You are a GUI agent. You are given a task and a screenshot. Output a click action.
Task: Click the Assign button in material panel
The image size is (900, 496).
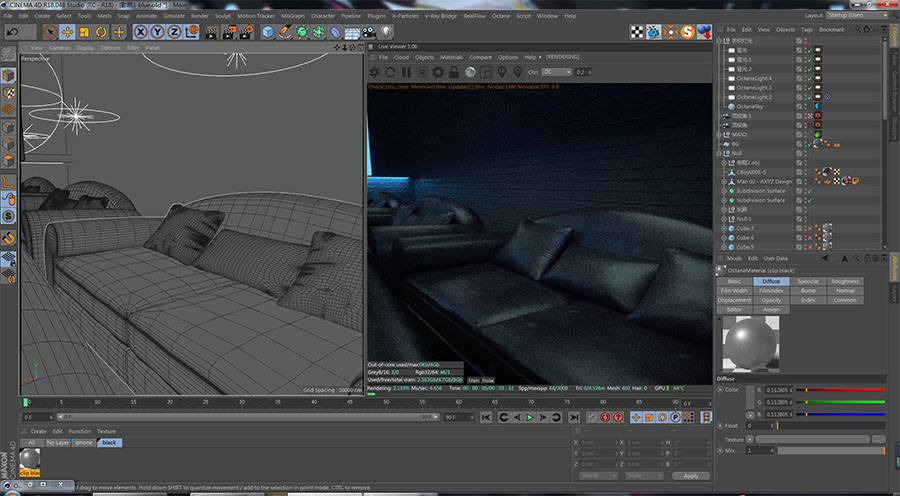771,309
